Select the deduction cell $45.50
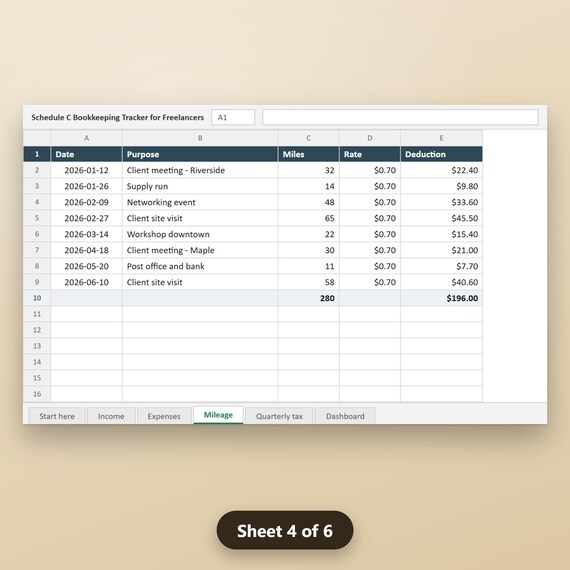This screenshot has width=570, height=570. (441, 218)
